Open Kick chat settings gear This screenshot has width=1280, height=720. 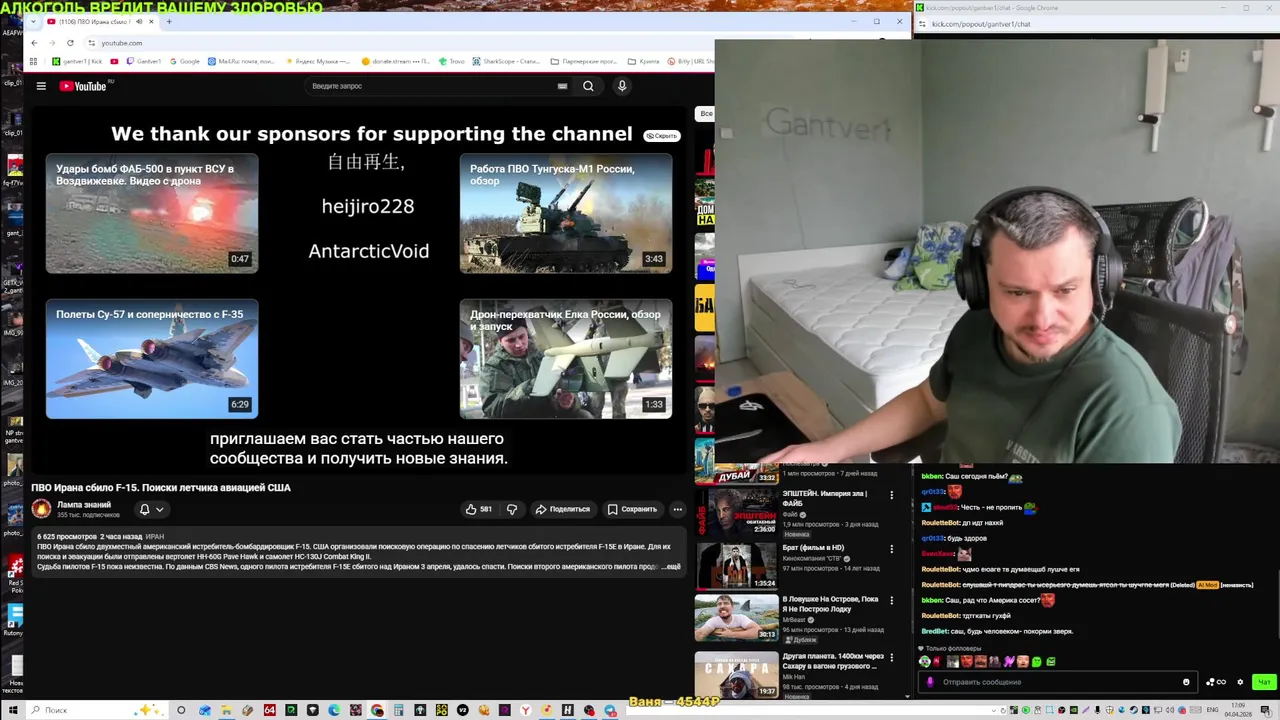[1240, 682]
